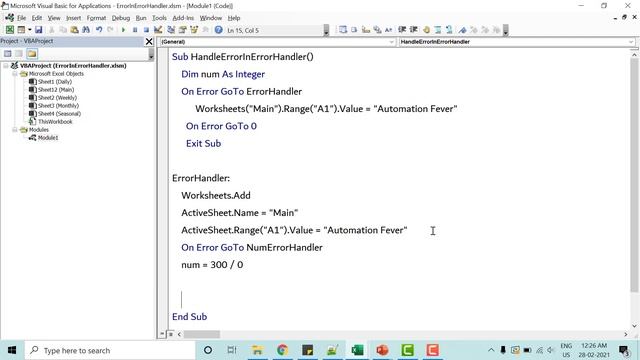Click the View Microsoft Excel toolbar icon
Screen dimensions: 640x360
[x=9, y=30]
